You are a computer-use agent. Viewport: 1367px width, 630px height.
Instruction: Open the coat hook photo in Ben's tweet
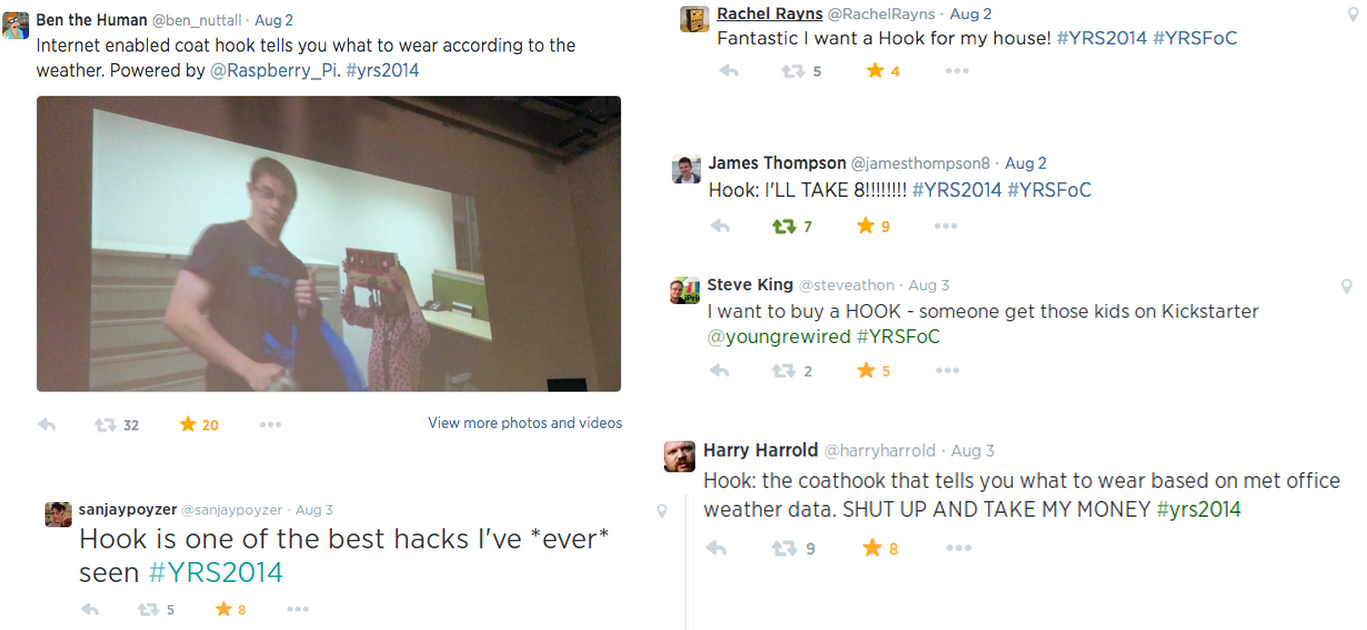click(329, 244)
